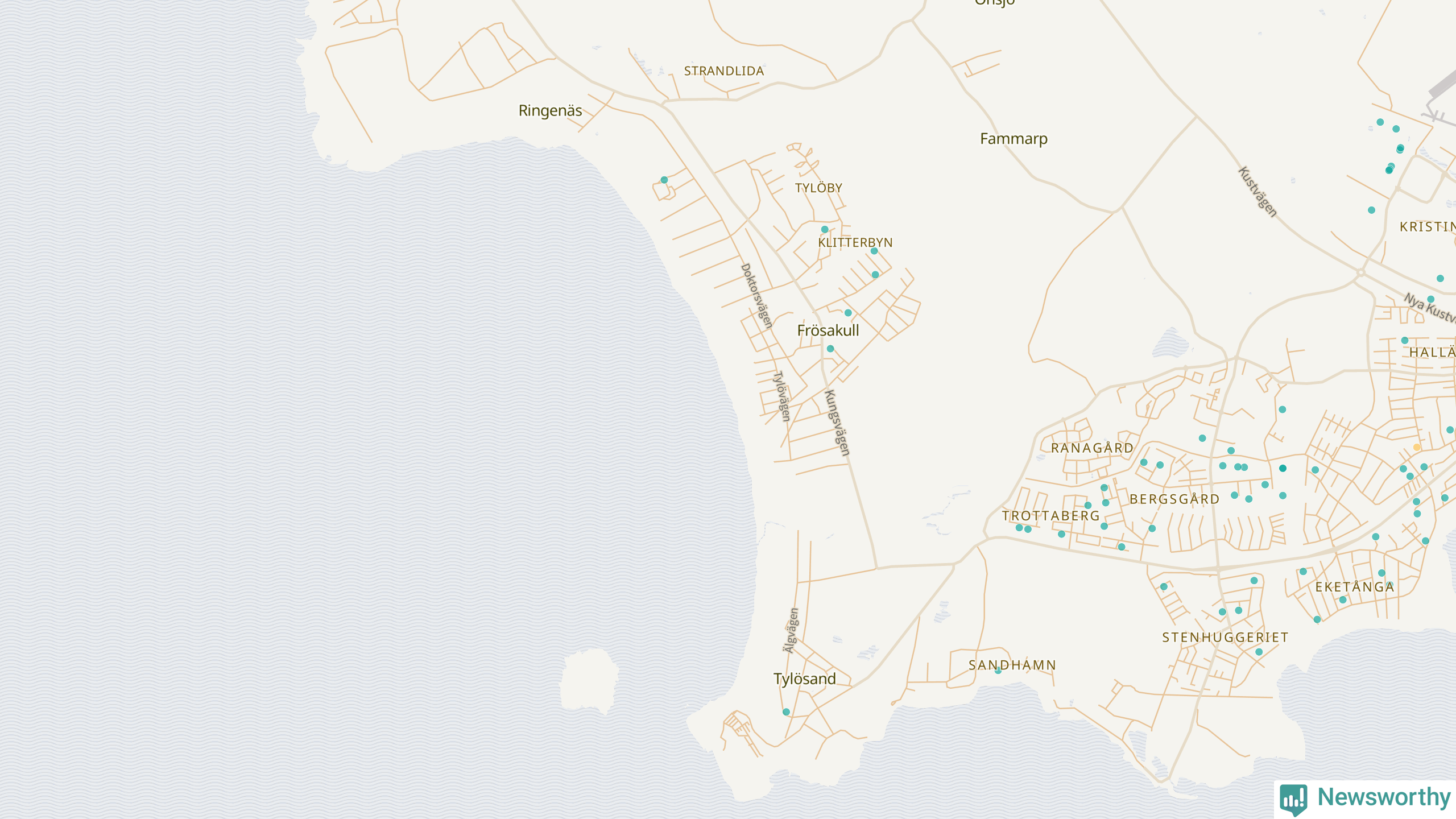The height and width of the screenshot is (819, 1456).
Task: Select the Ringenäs place label
Action: pos(550,110)
